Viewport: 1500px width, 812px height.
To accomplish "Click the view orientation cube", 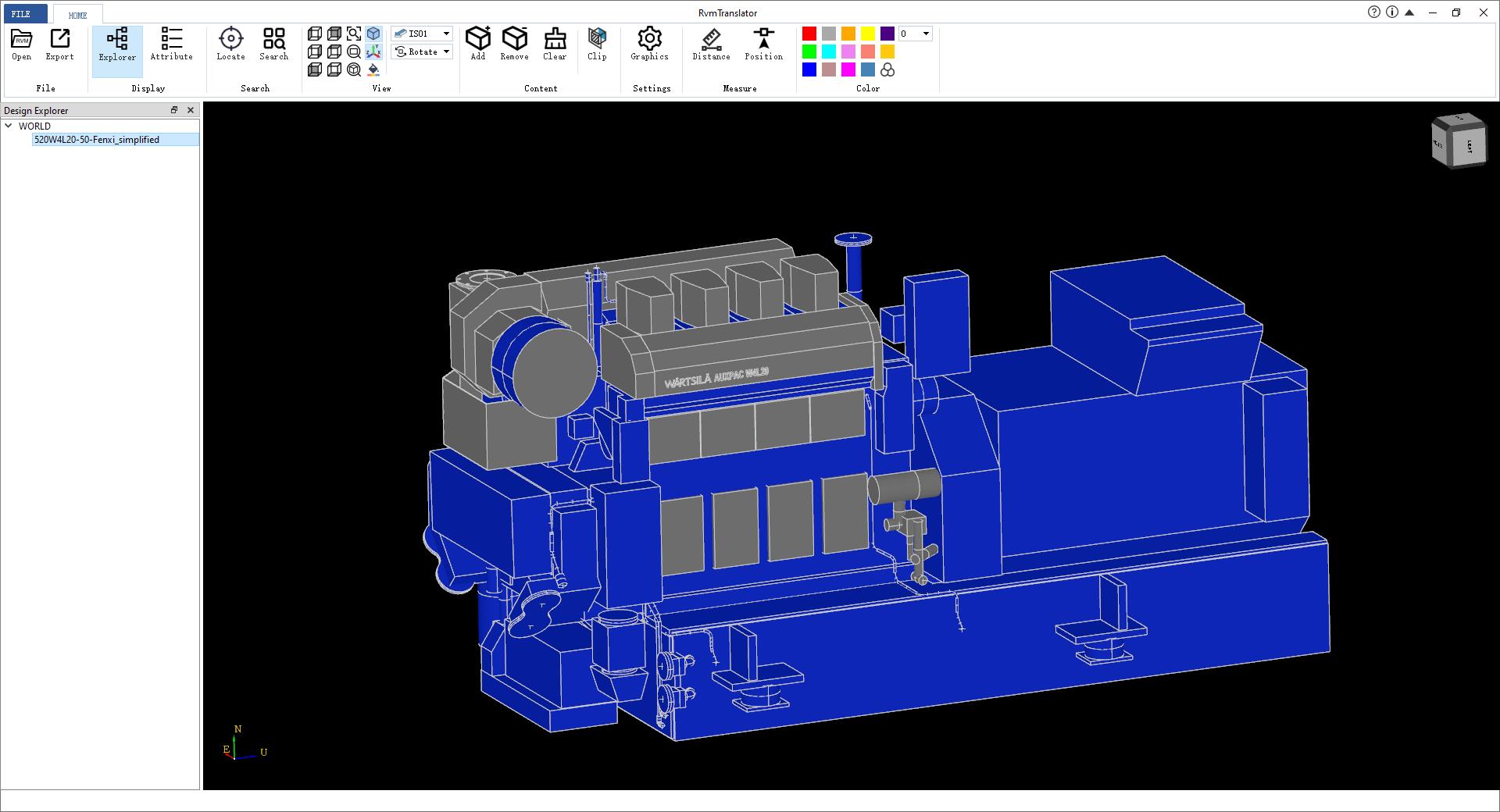I will coord(1458,141).
